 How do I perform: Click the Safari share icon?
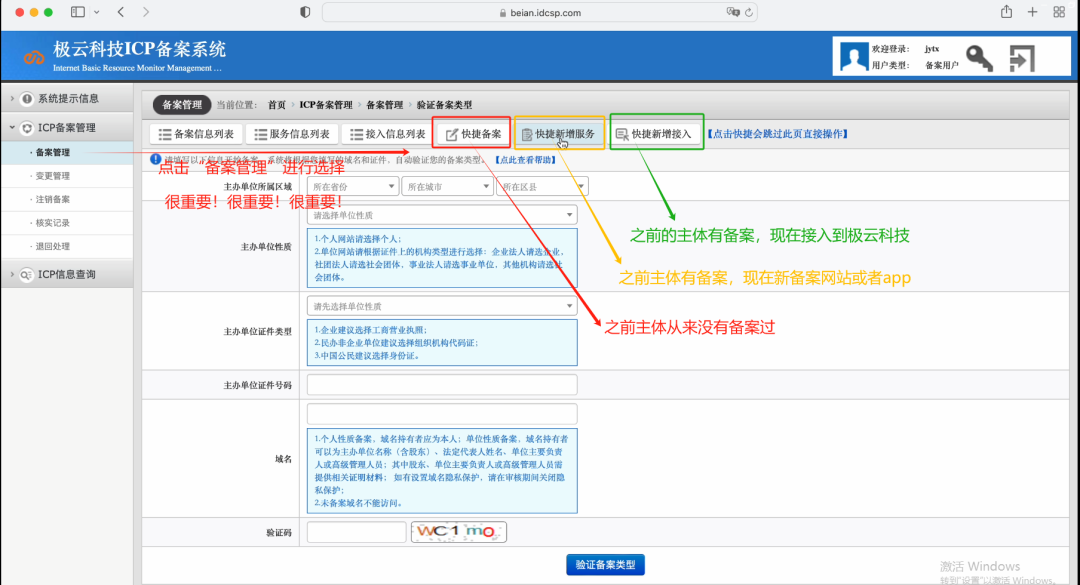(x=1005, y=12)
